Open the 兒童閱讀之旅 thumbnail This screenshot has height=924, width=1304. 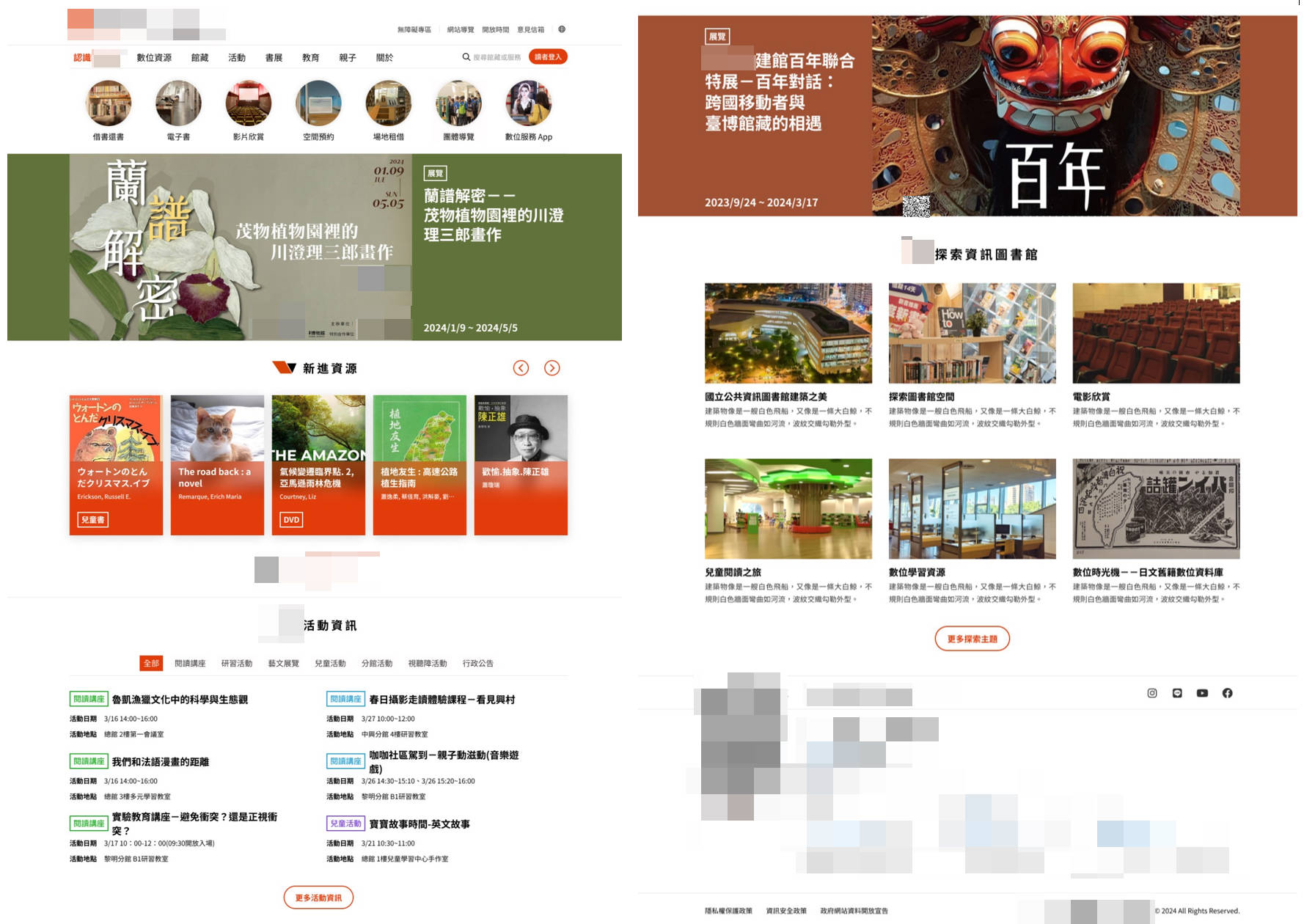coord(788,509)
